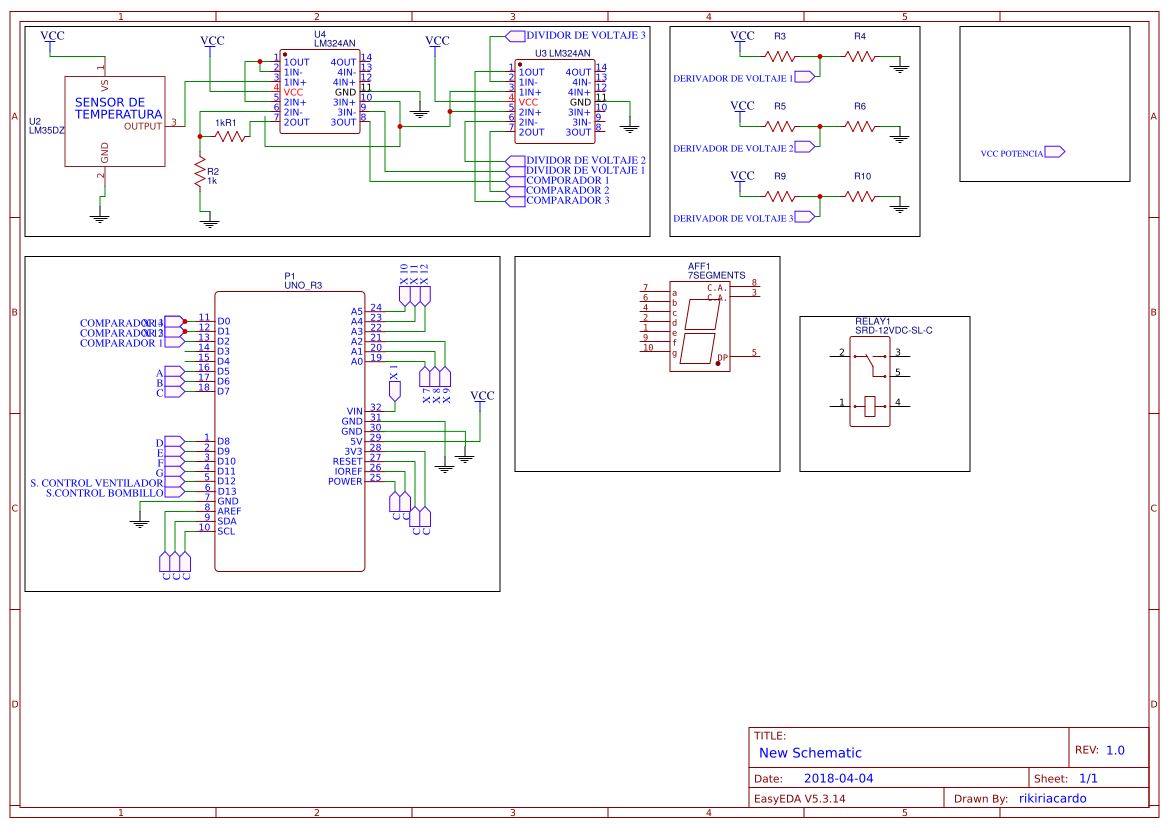Image resolution: width=1169 pixels, height=828 pixels.
Task: Click the P1 UNO_R3 component body
Action: [289, 430]
